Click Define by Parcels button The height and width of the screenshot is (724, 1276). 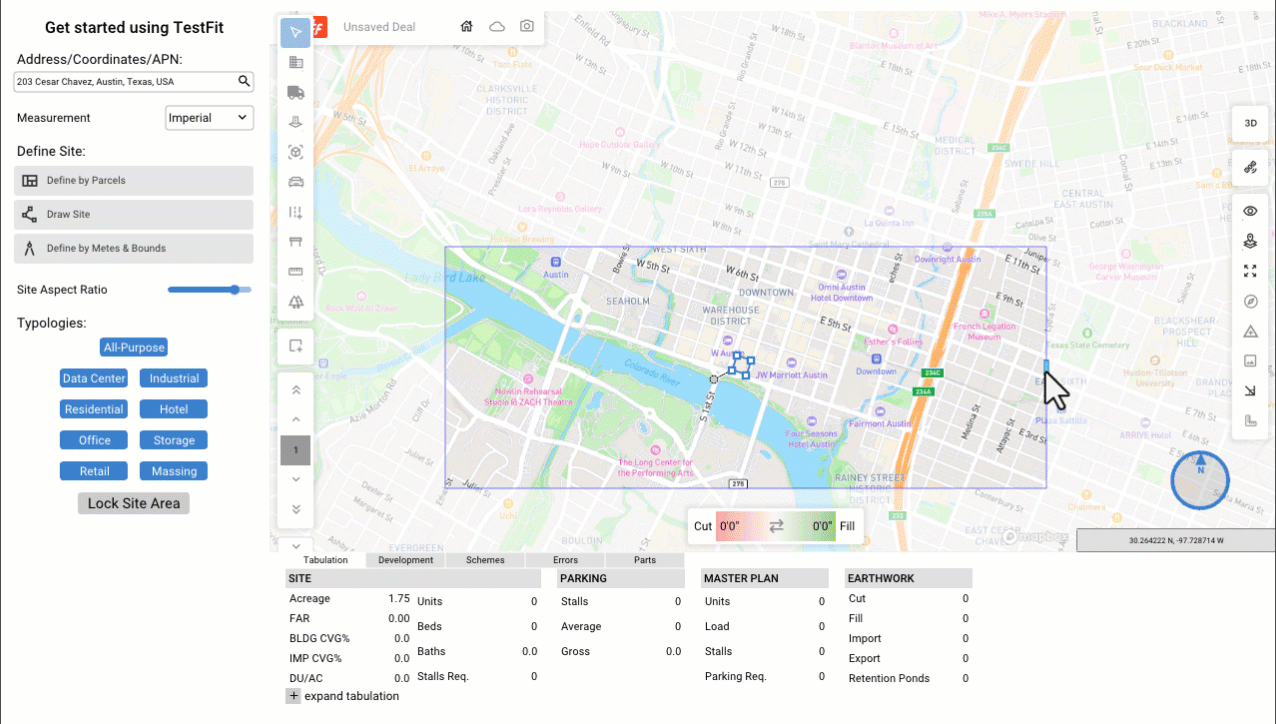click(134, 181)
